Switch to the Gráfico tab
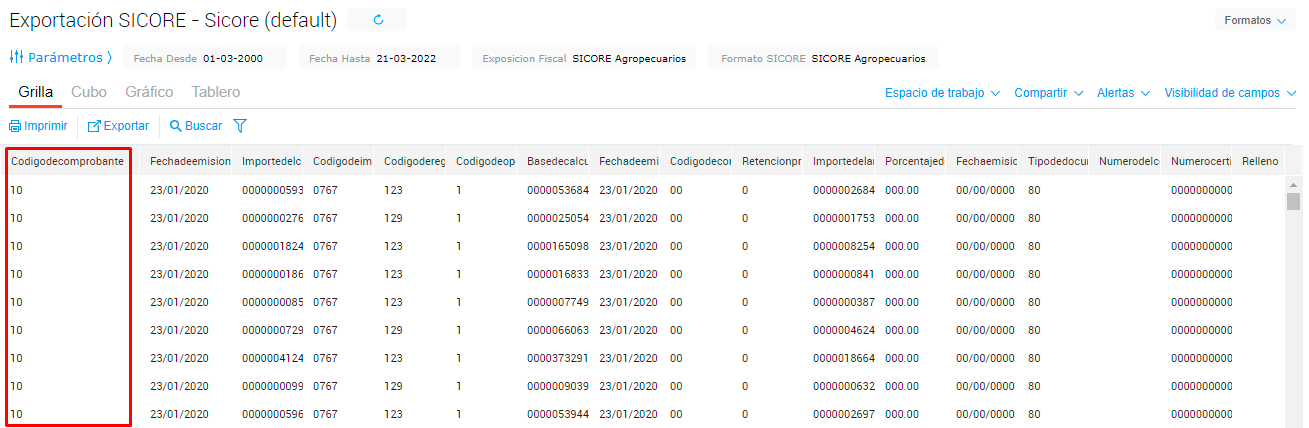 [149, 92]
